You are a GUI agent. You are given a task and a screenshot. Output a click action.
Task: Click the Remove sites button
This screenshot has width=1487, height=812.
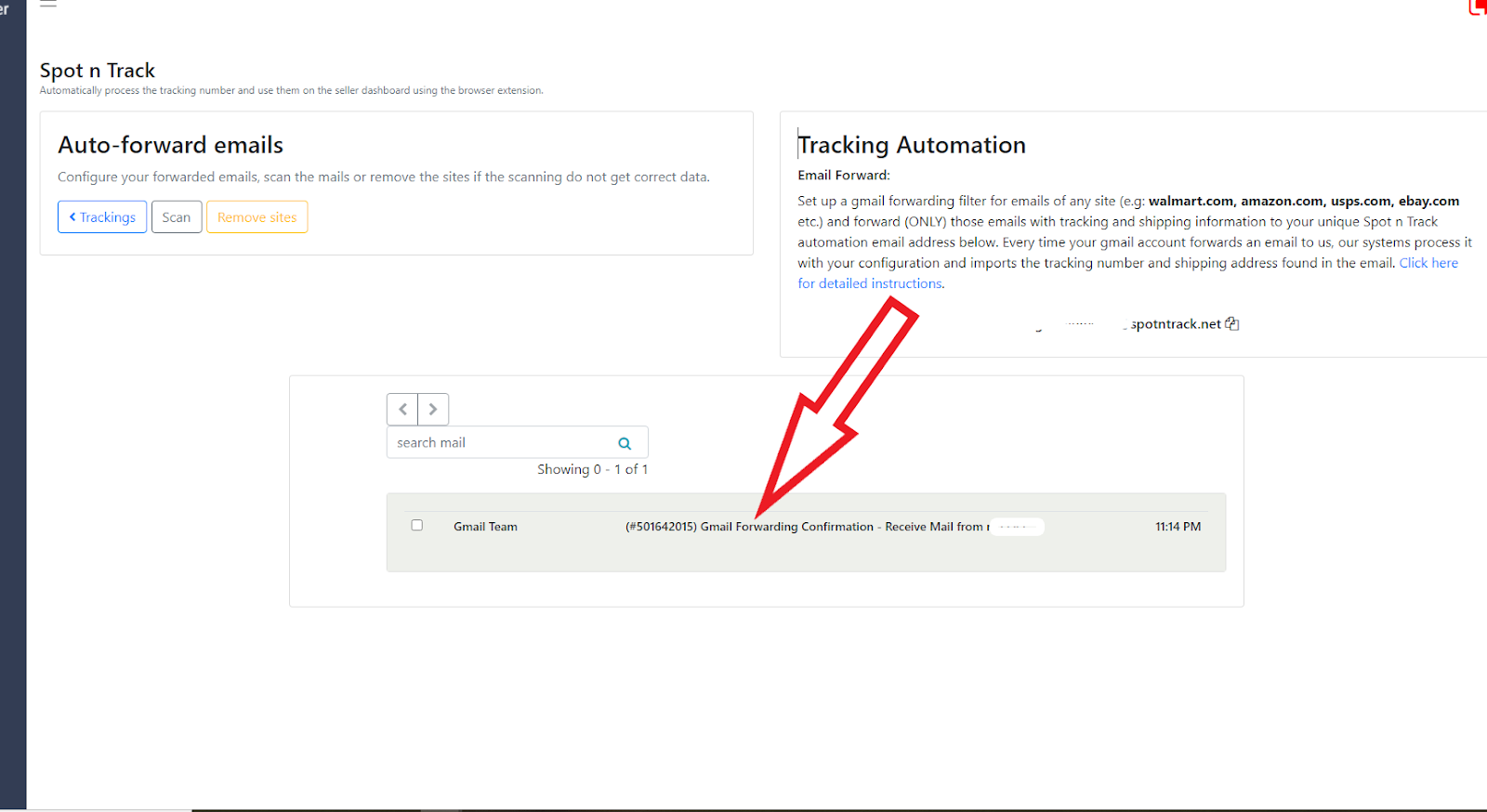257,216
